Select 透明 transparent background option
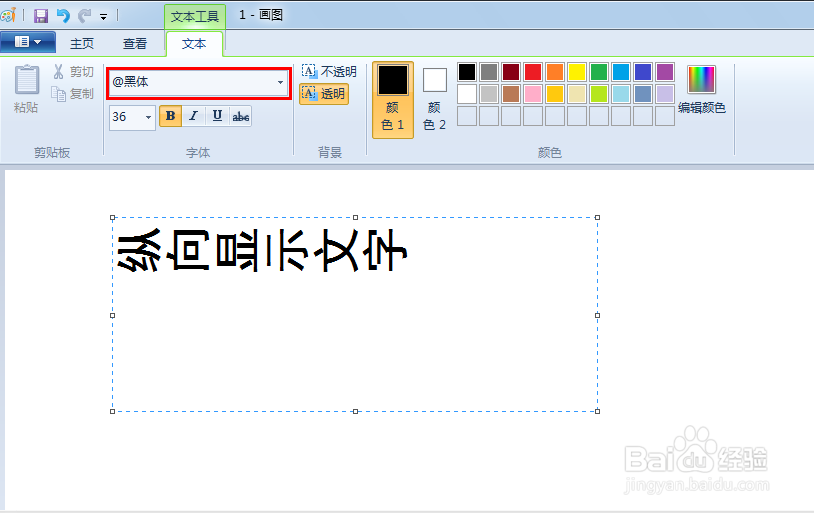 click(324, 94)
